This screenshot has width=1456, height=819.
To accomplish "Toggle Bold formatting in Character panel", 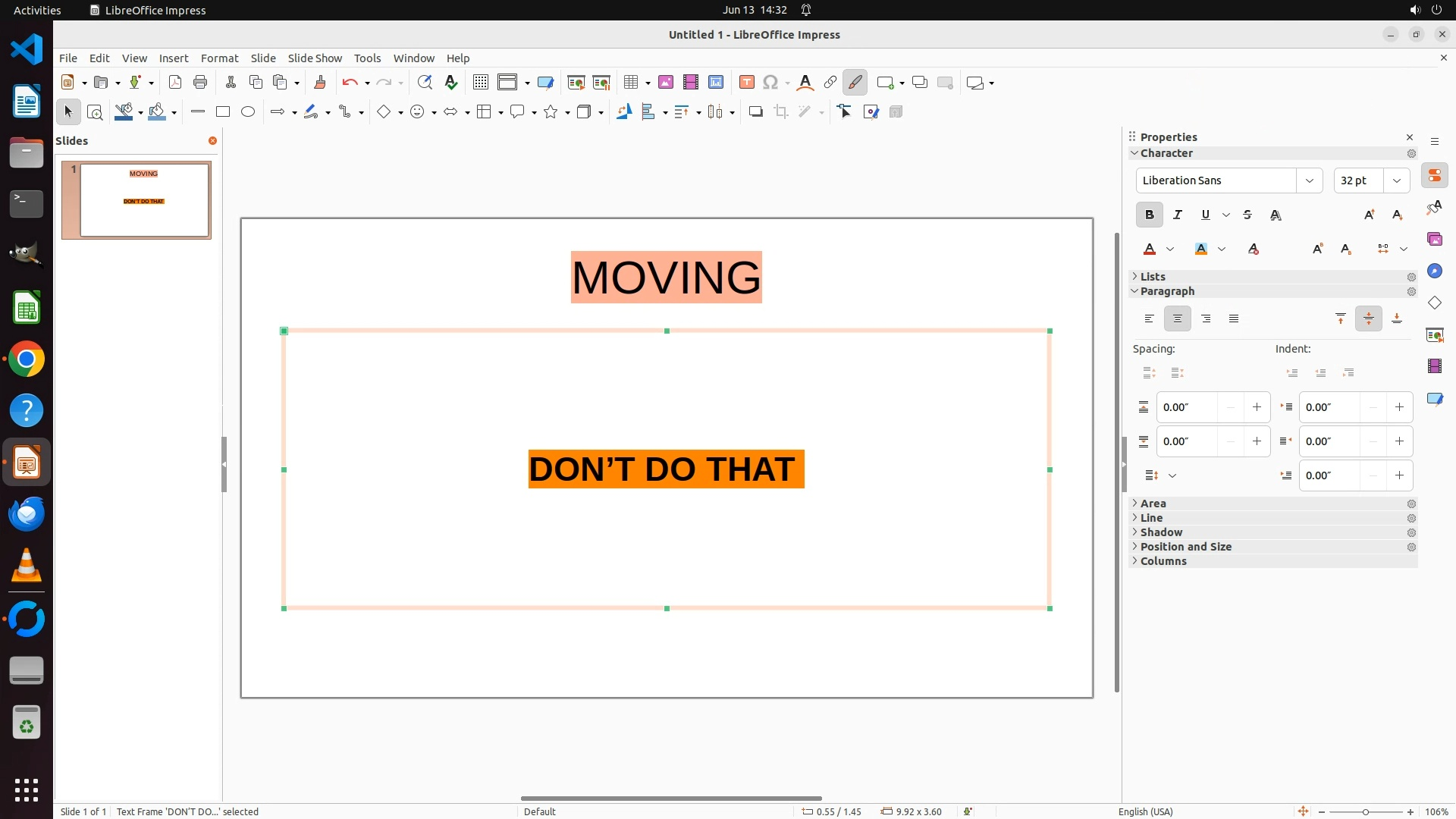I will click(1149, 215).
